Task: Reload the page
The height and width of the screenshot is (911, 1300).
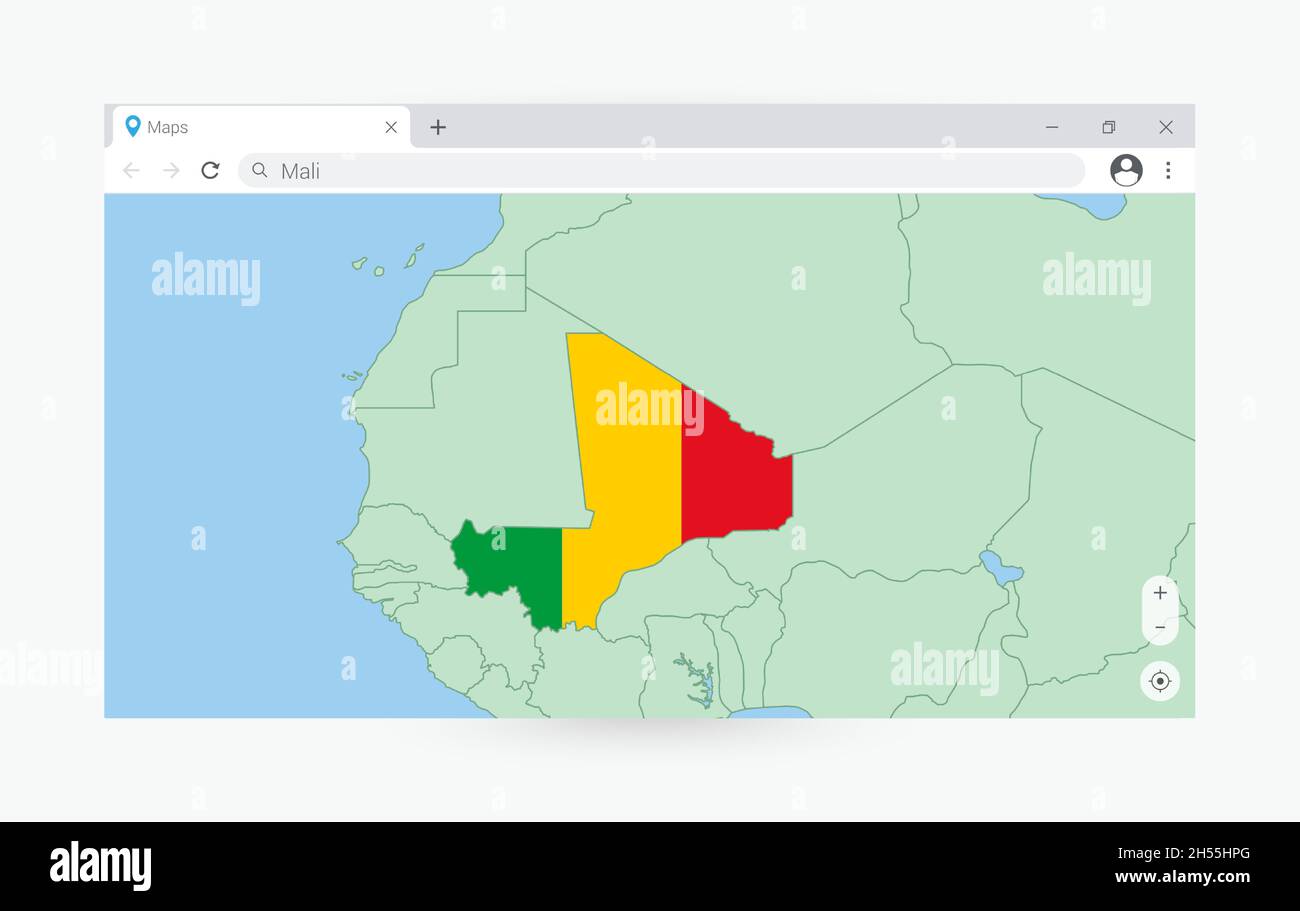Action: [210, 170]
